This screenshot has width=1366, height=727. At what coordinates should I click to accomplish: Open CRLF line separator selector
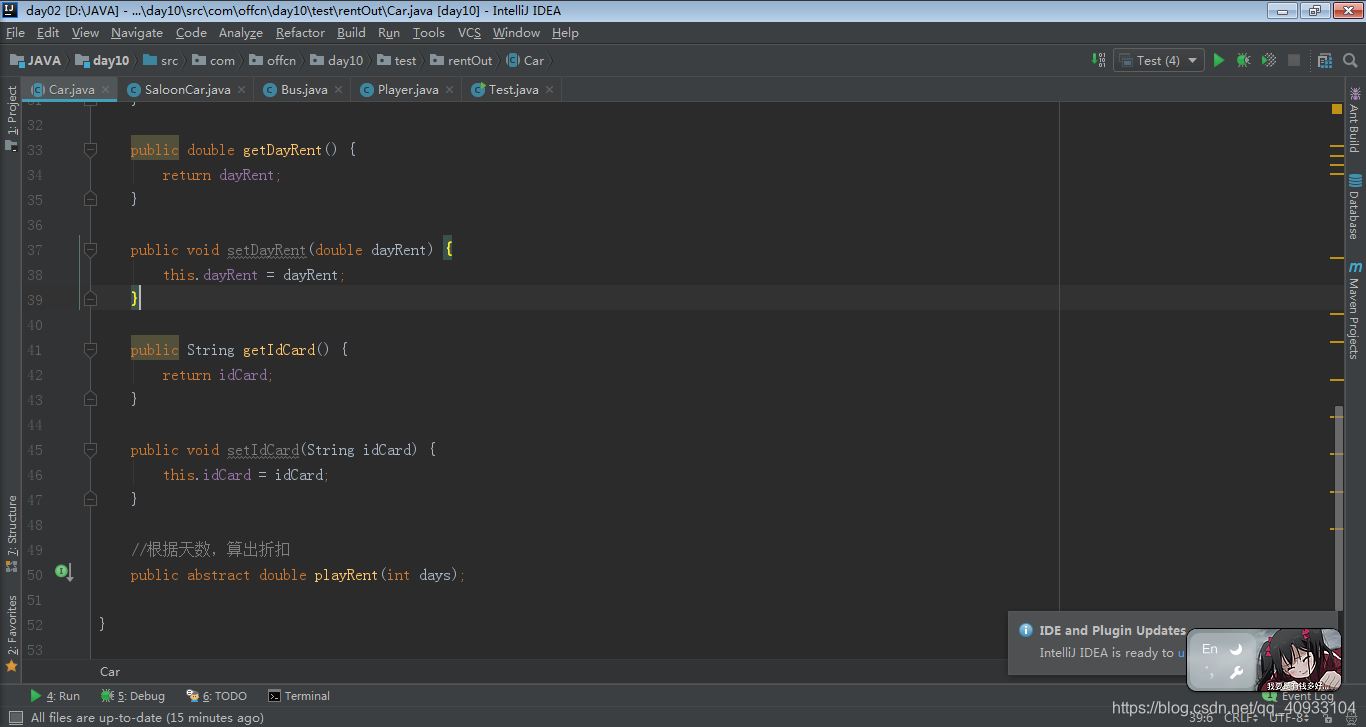coord(1241,717)
